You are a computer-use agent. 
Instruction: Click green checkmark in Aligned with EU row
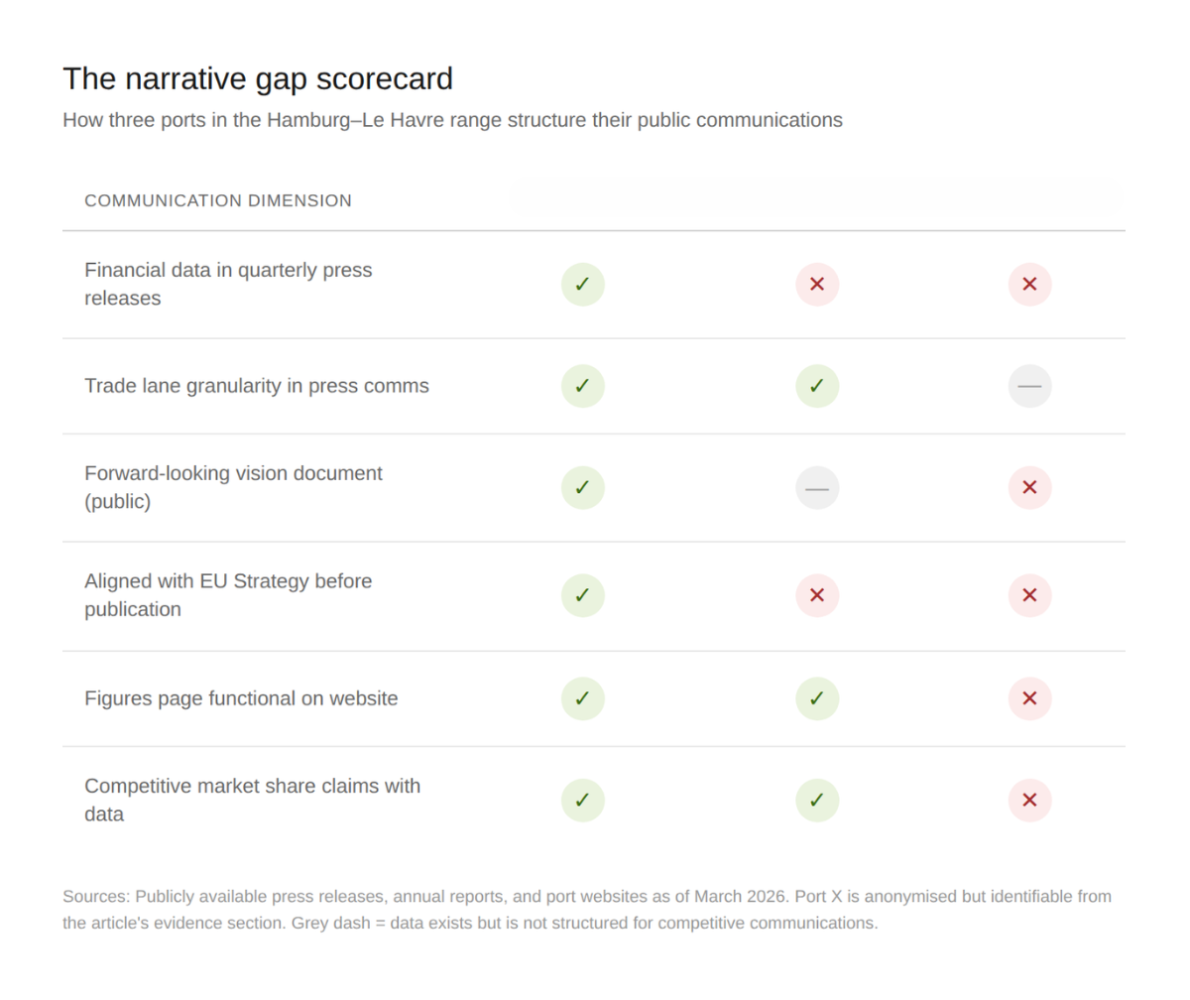(583, 596)
